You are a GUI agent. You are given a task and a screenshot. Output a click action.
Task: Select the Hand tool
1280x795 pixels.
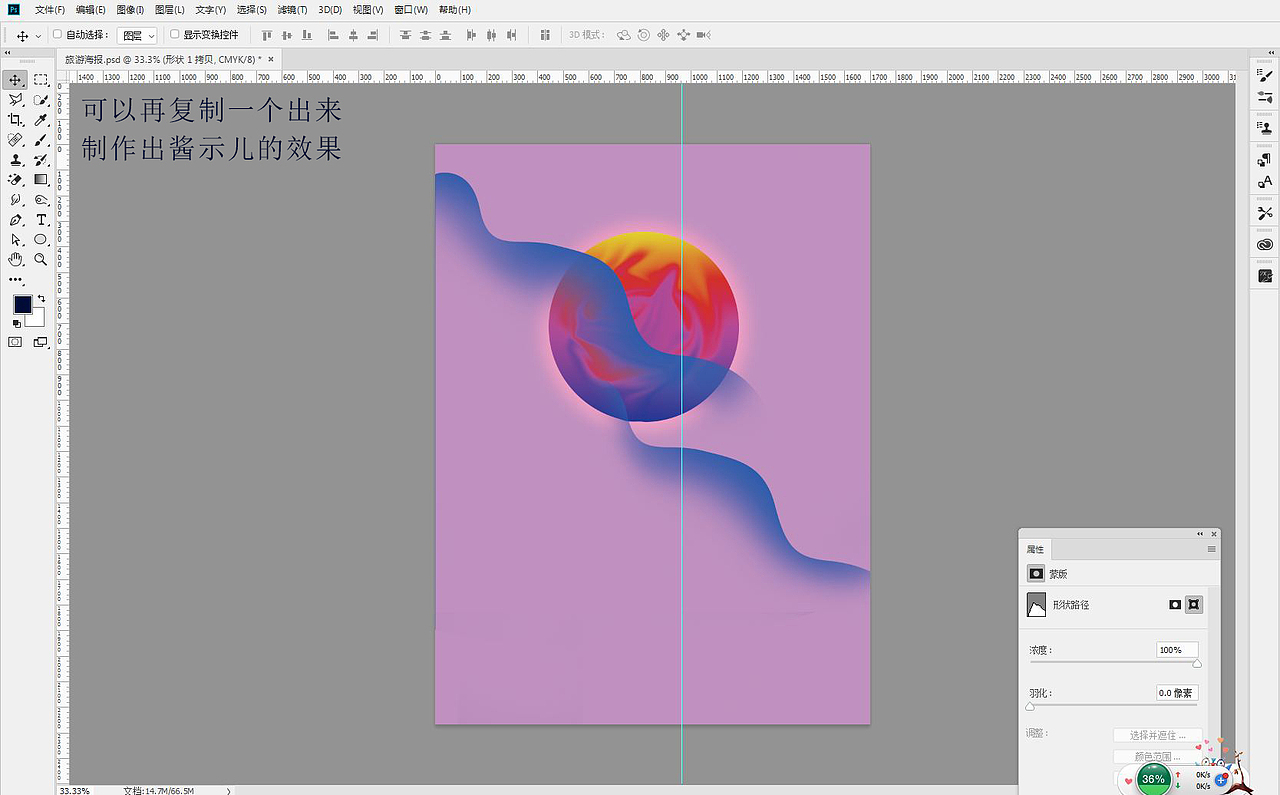pos(16,260)
